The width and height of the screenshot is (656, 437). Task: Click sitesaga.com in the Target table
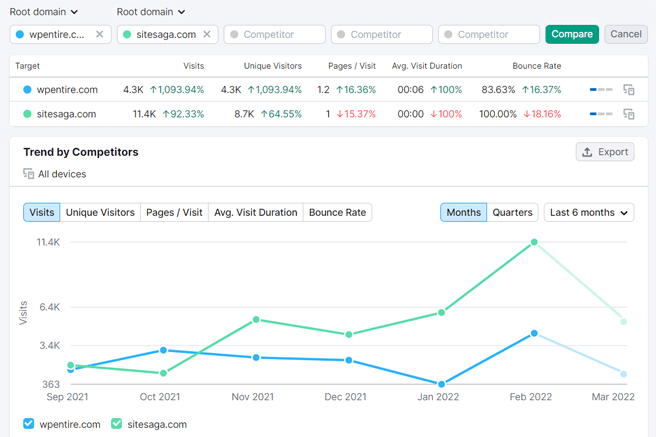click(66, 114)
